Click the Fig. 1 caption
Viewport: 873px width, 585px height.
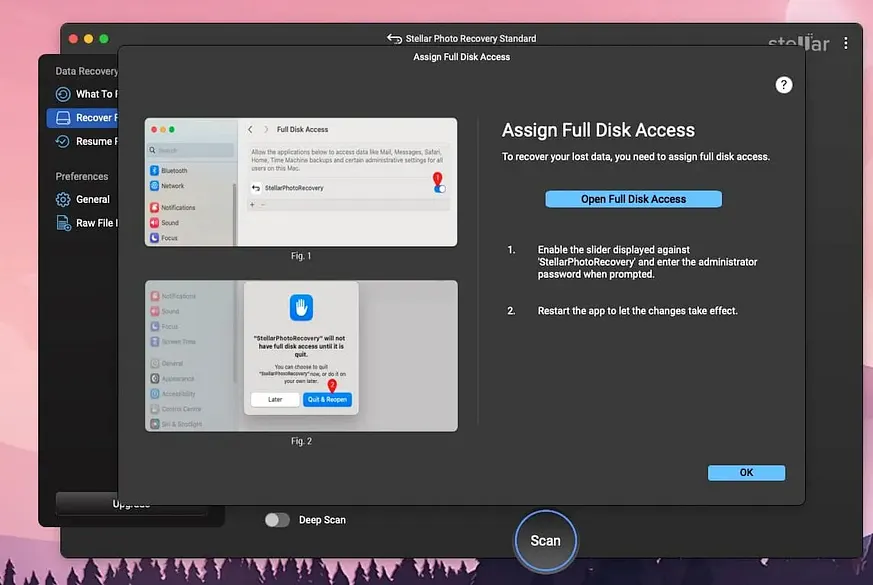tap(301, 256)
